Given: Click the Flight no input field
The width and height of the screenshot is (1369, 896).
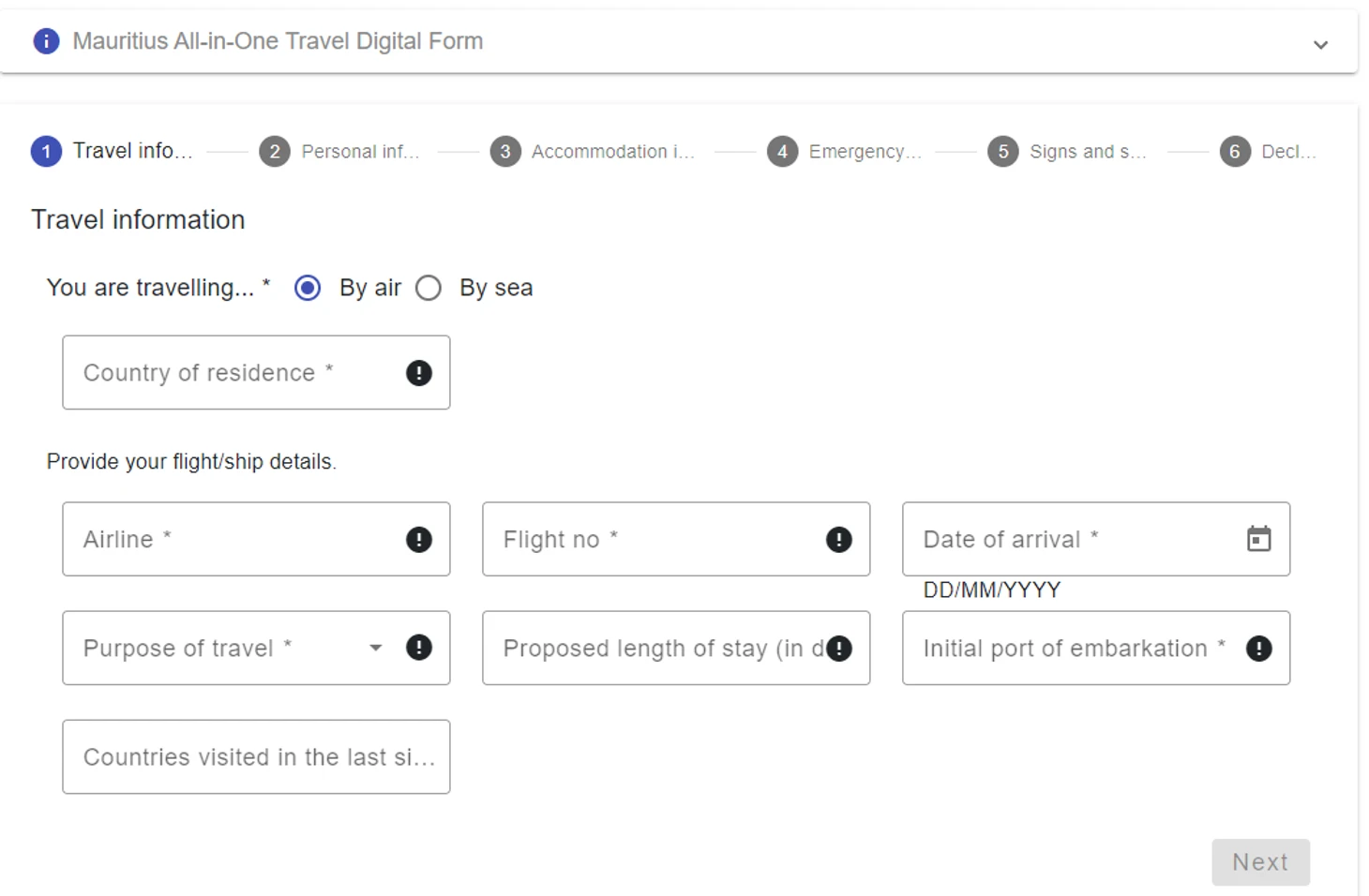Looking at the screenshot, I should (656, 540).
